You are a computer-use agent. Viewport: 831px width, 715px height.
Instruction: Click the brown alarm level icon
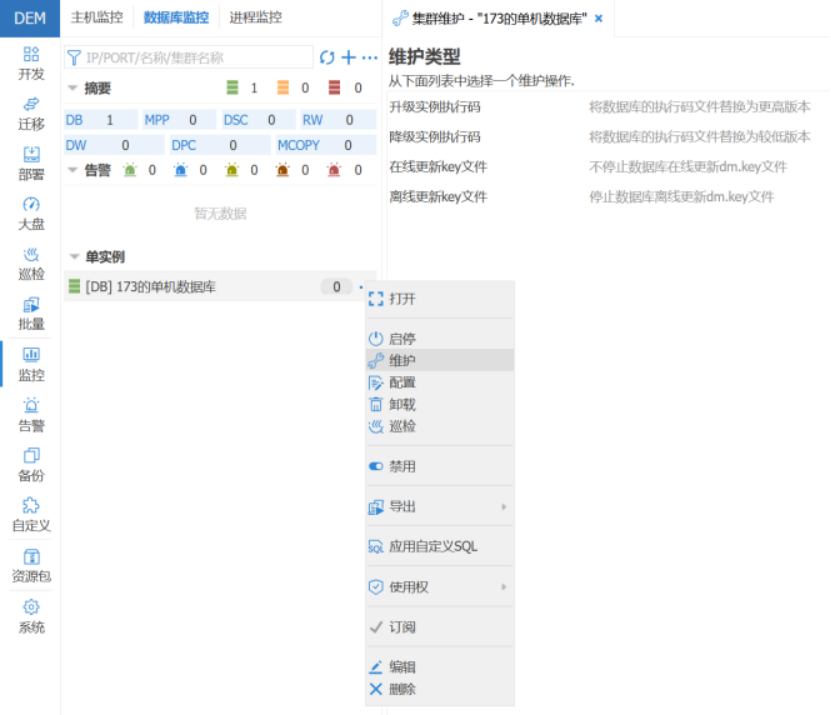[282, 170]
